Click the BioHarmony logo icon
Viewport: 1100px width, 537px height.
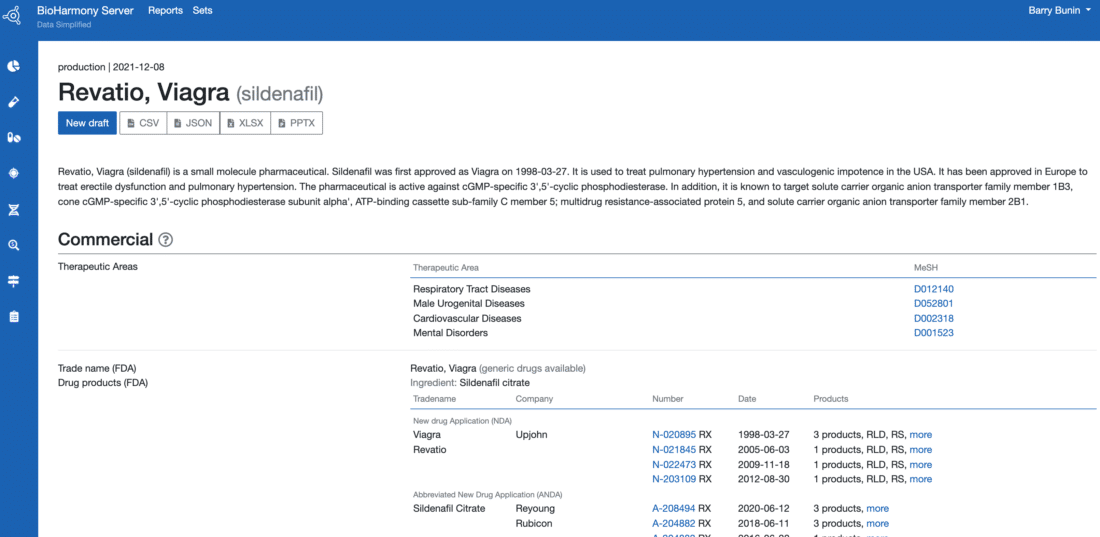coord(14,14)
